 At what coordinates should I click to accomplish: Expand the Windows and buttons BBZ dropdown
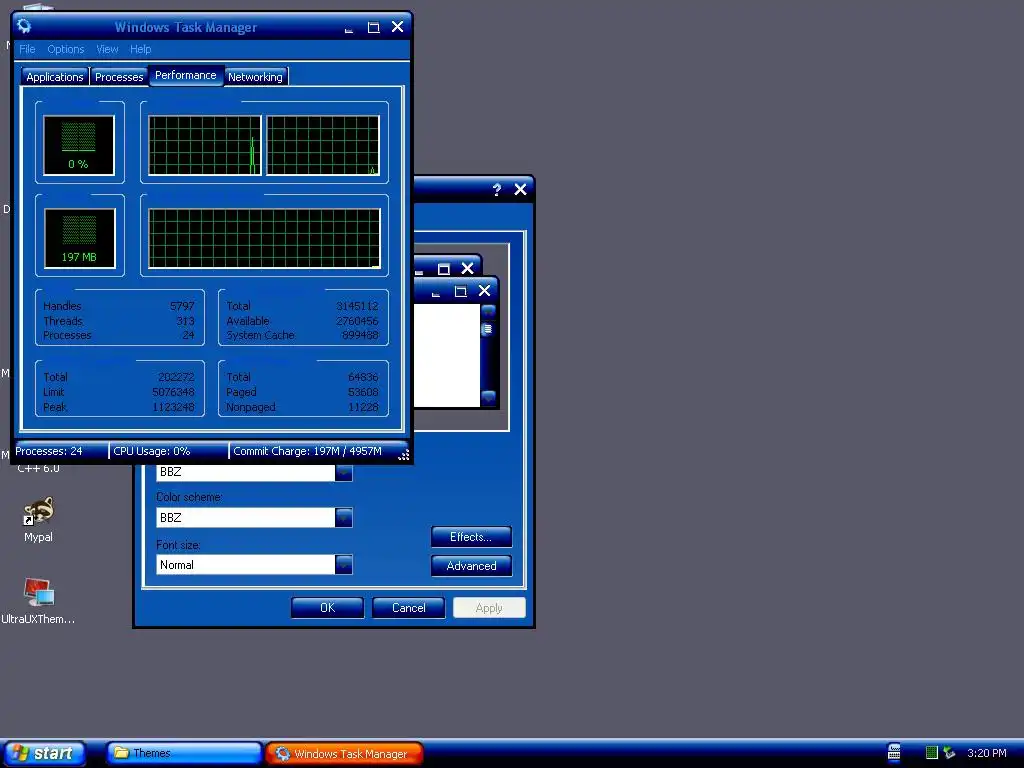344,473
